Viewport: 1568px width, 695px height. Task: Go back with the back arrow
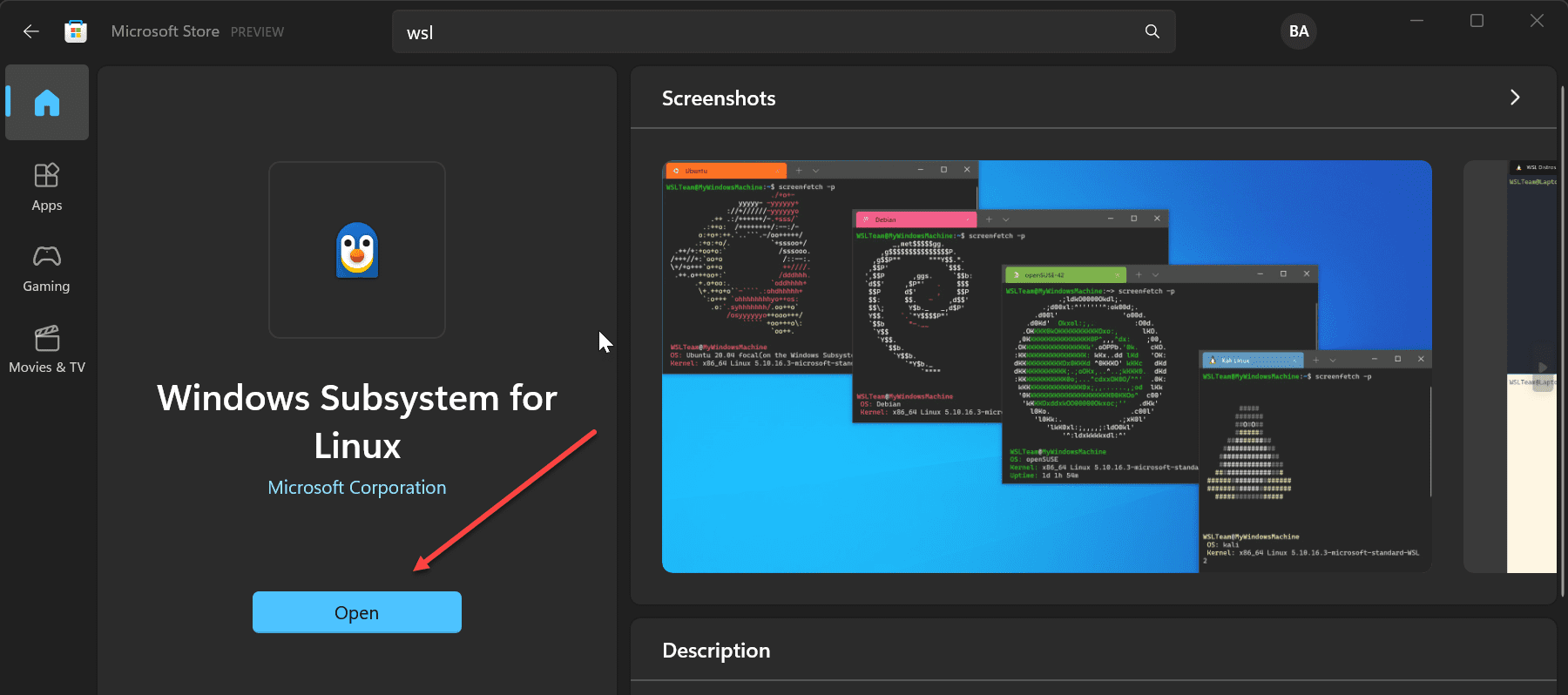pyautogui.click(x=31, y=31)
